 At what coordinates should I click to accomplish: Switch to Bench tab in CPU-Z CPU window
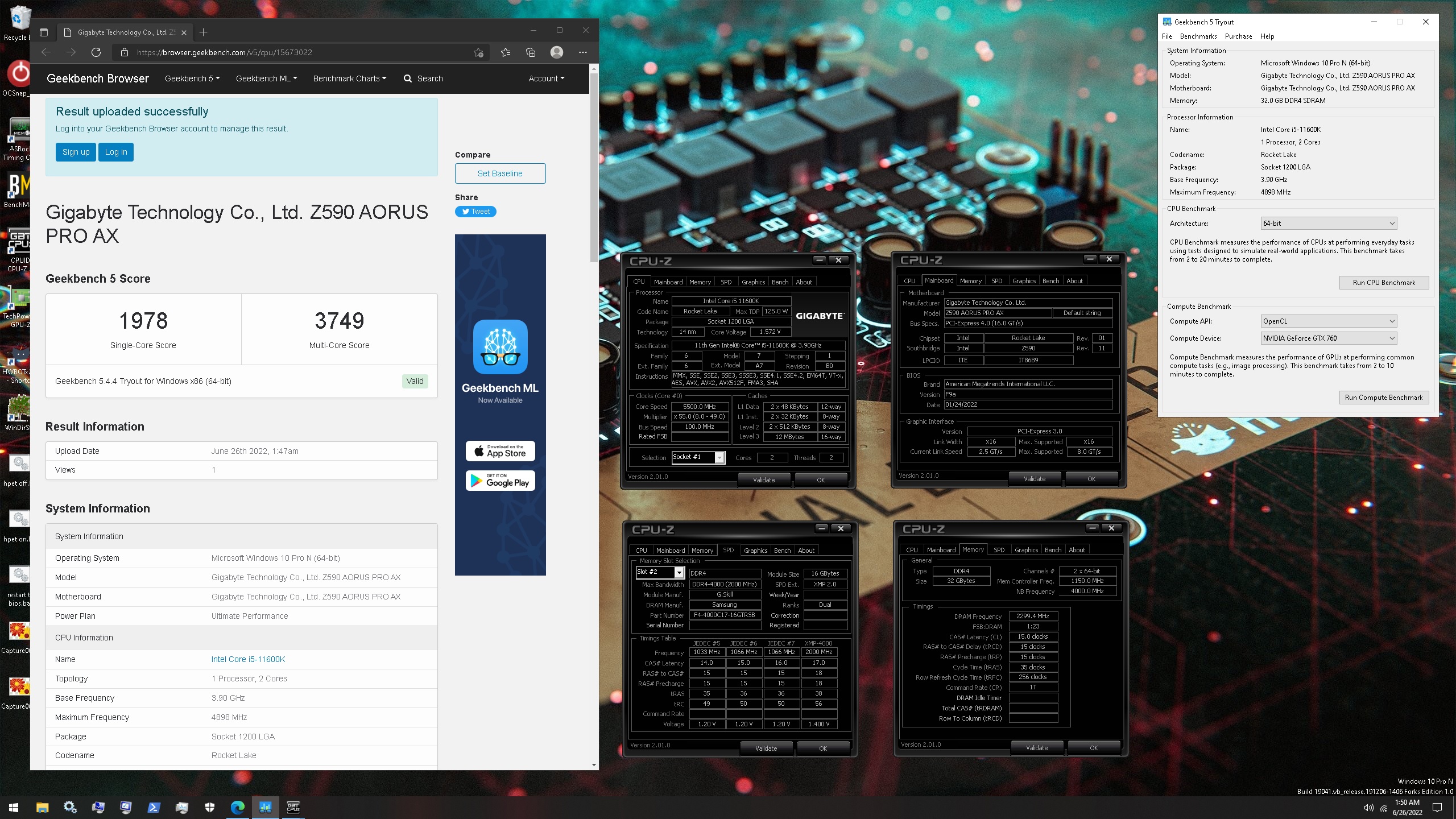click(780, 282)
